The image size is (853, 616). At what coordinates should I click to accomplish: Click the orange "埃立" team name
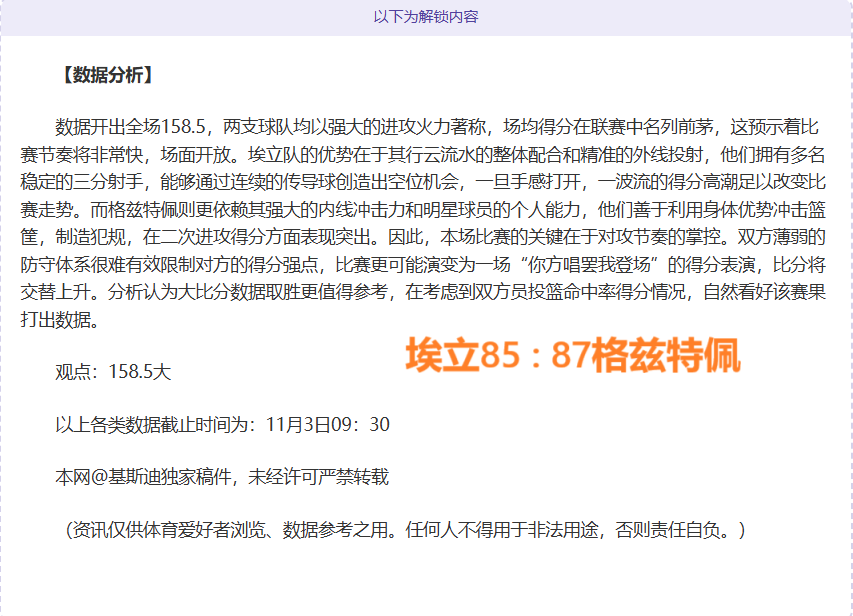(x=442, y=355)
